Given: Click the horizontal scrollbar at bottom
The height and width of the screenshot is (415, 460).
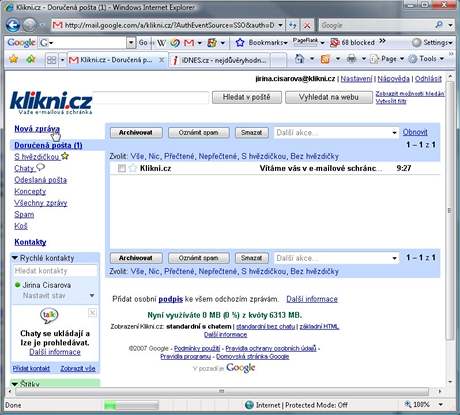Looking at the screenshot, I should pos(222,391).
